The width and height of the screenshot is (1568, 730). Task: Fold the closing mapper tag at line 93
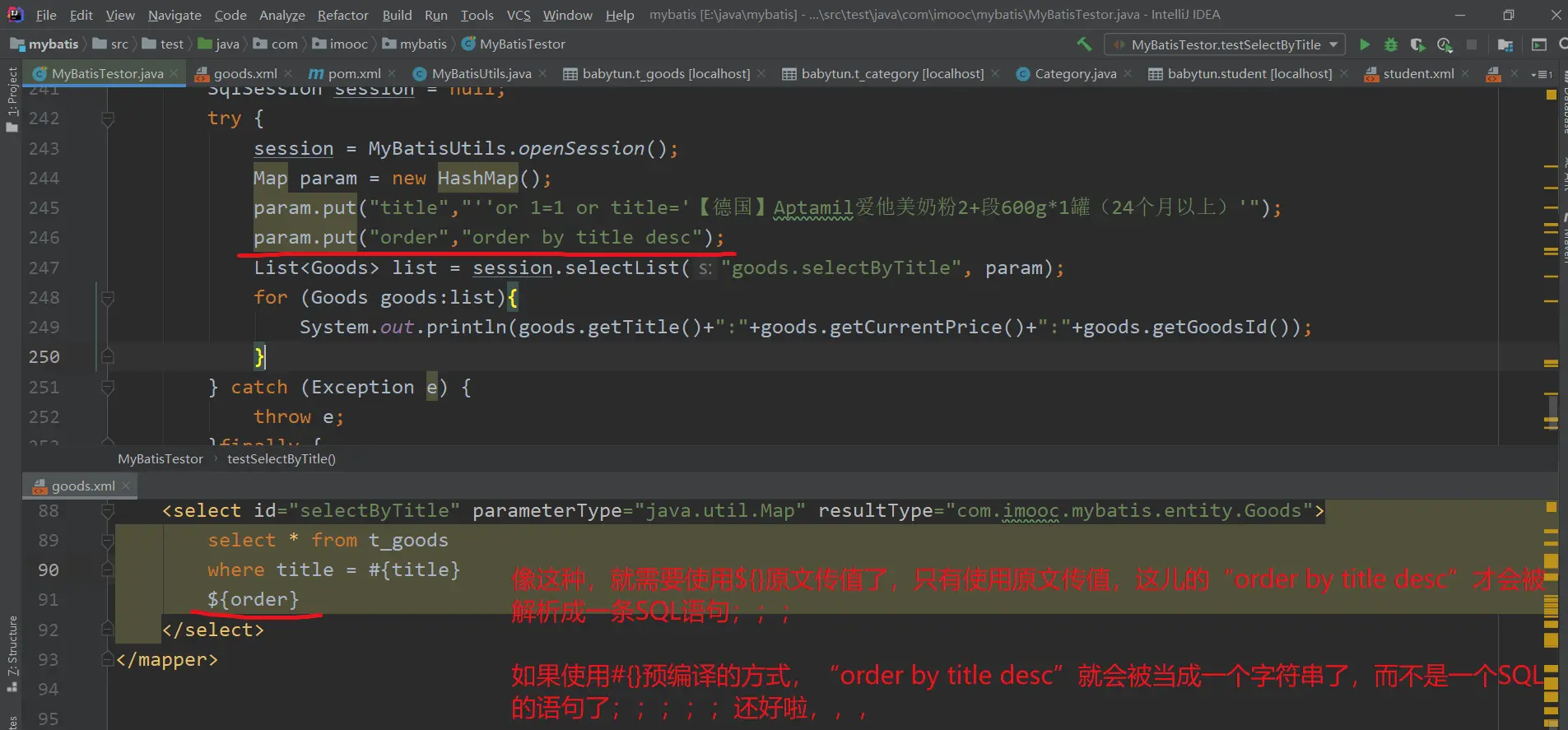tap(107, 659)
